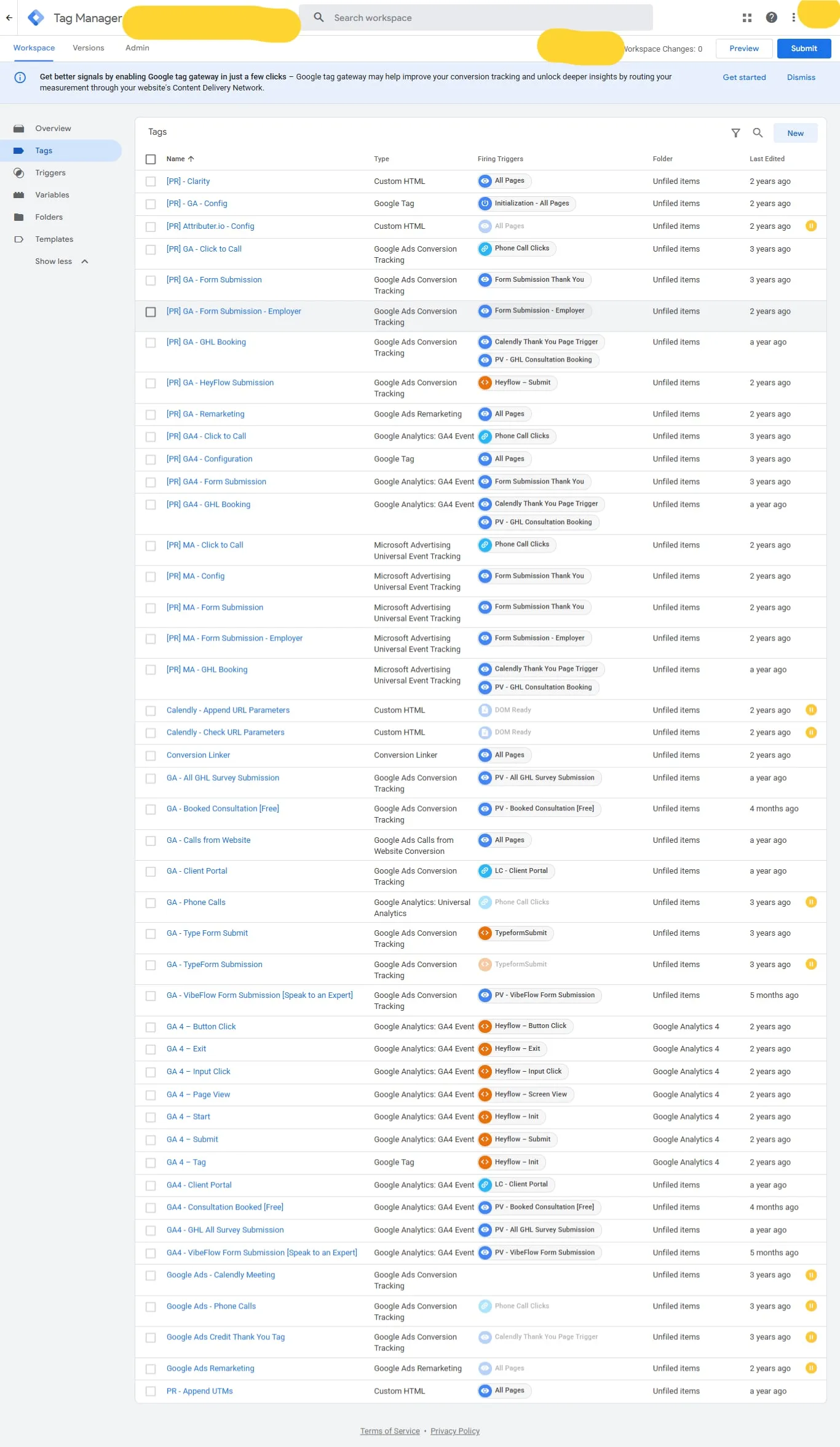Sort tags by Name column header

pyautogui.click(x=180, y=159)
